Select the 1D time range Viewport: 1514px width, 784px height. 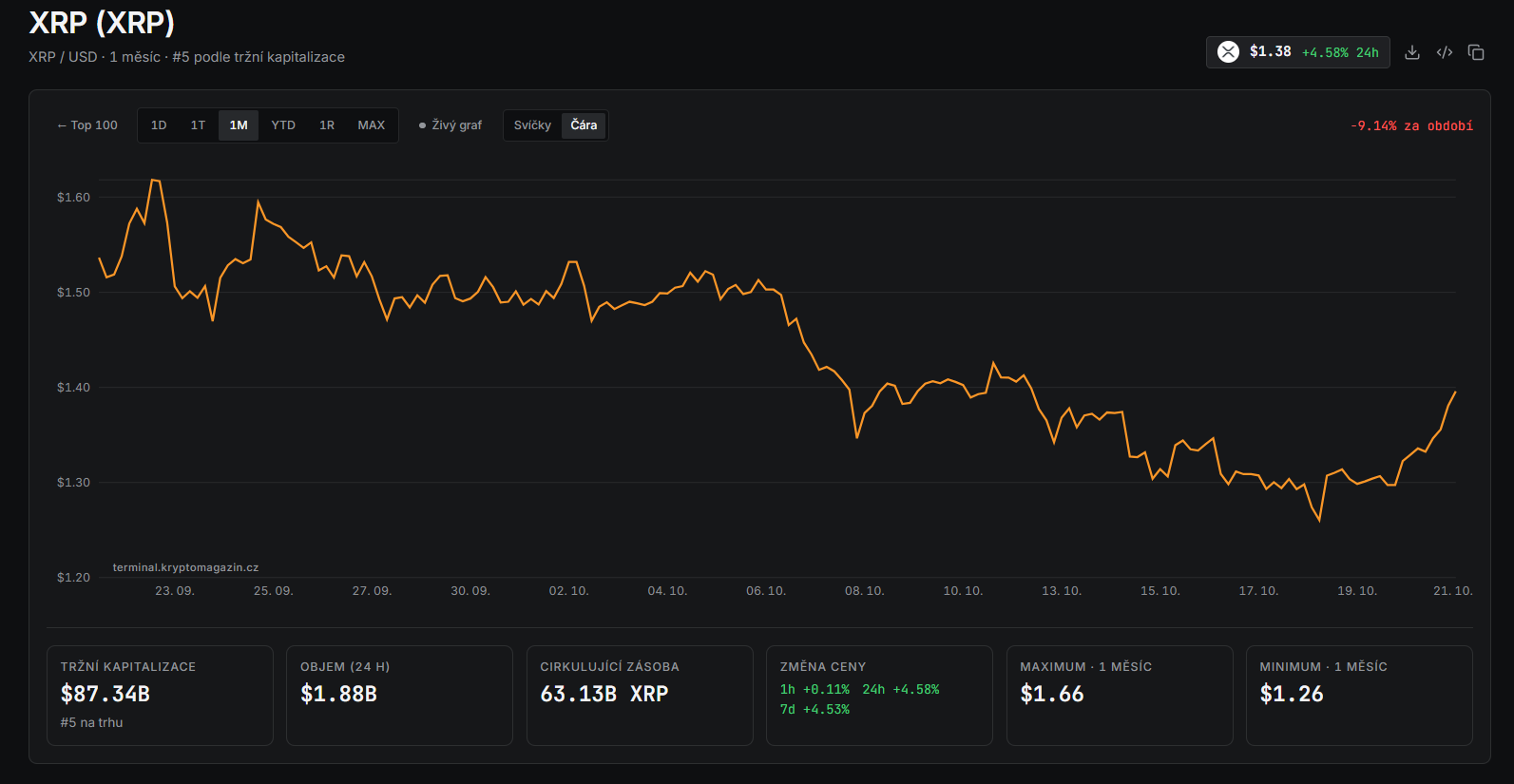(159, 125)
